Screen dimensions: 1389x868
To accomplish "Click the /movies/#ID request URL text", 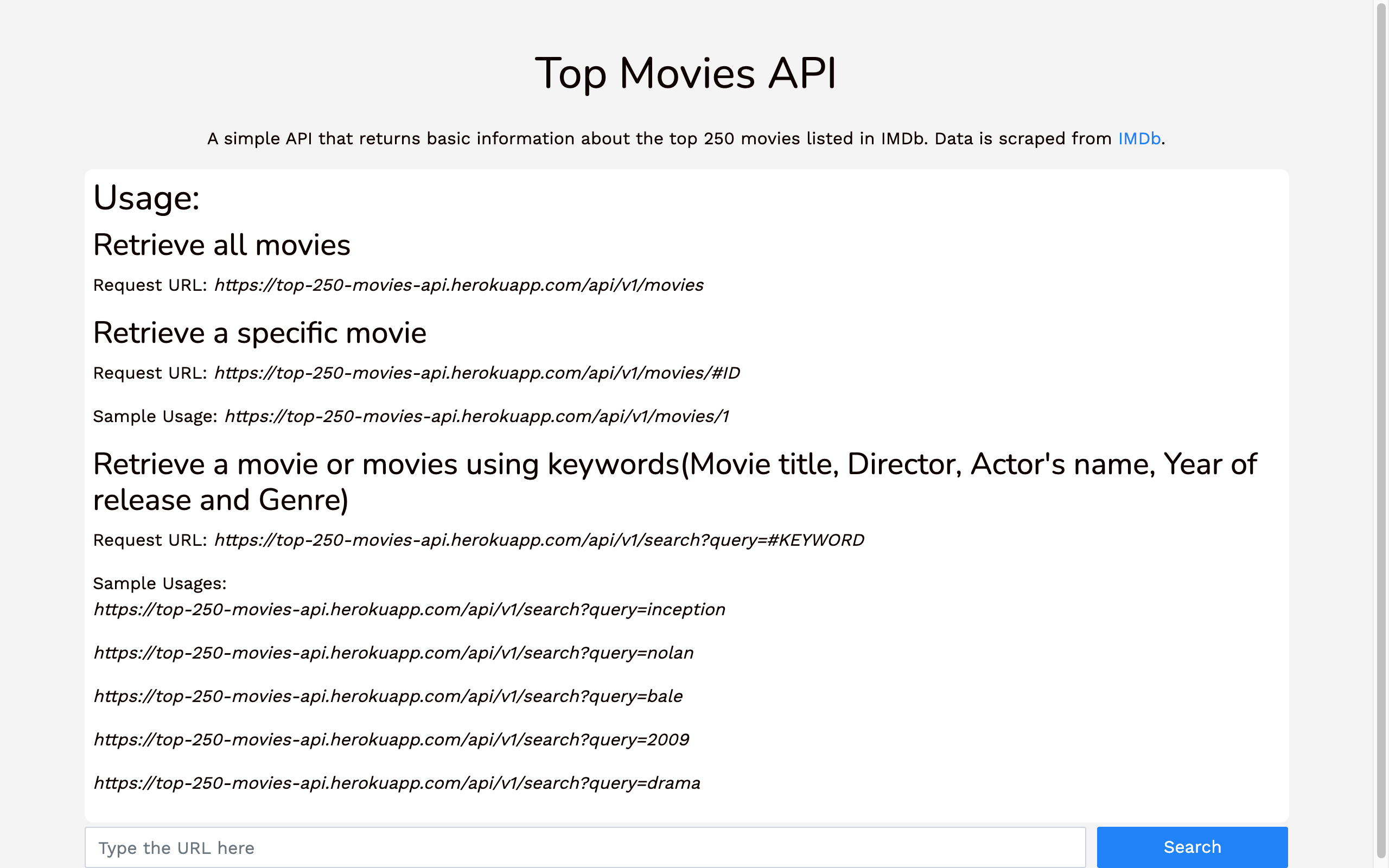I will [477, 373].
